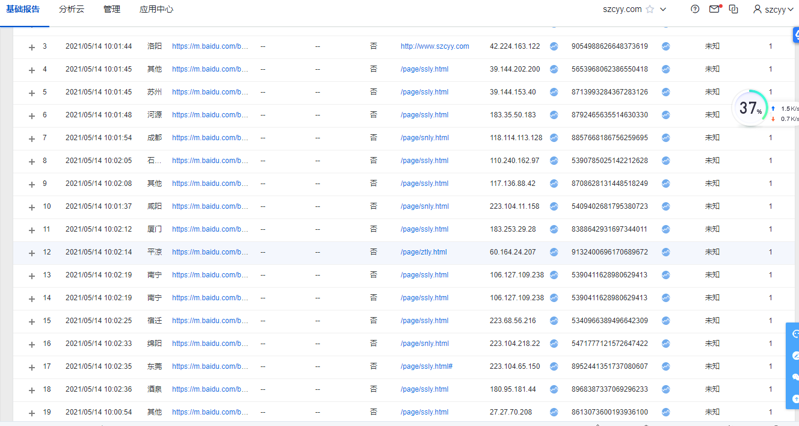The image size is (799, 426).
Task: Expand row 19 with the plus sign
Action: [x=32, y=413]
